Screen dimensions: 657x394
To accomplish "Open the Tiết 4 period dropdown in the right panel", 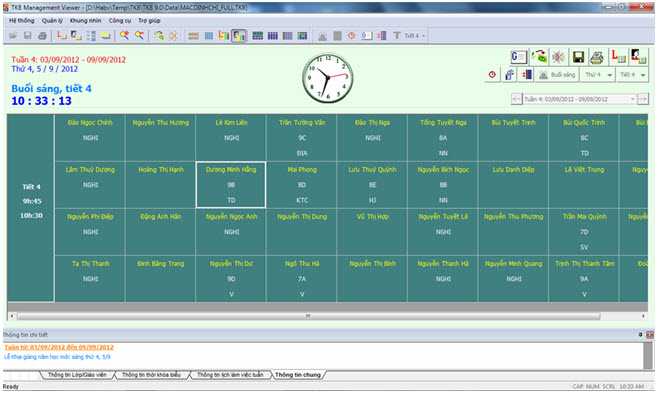I will pos(632,75).
